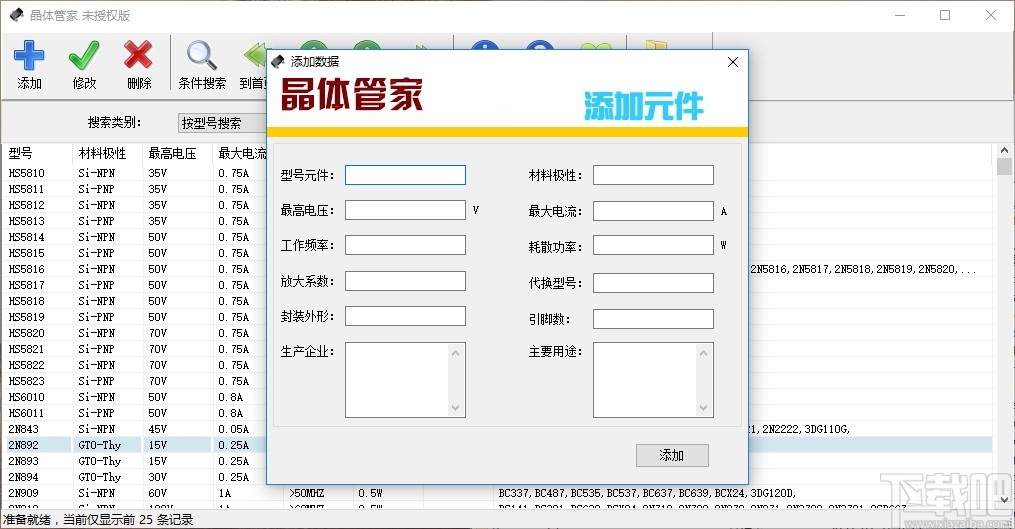Focus the 代换型号 text field

653,283
